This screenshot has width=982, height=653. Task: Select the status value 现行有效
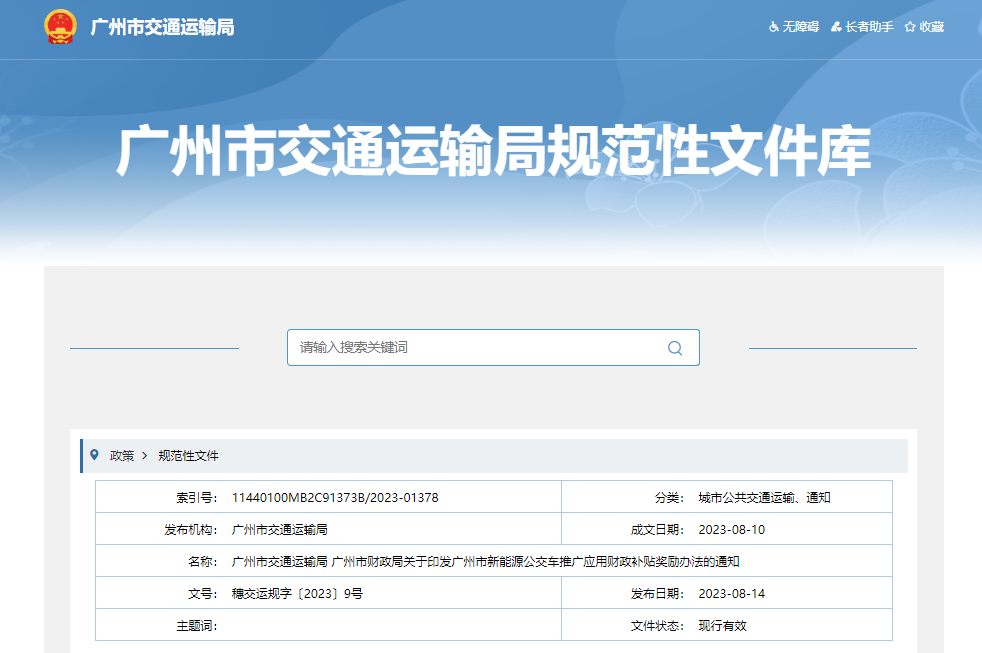tap(722, 625)
